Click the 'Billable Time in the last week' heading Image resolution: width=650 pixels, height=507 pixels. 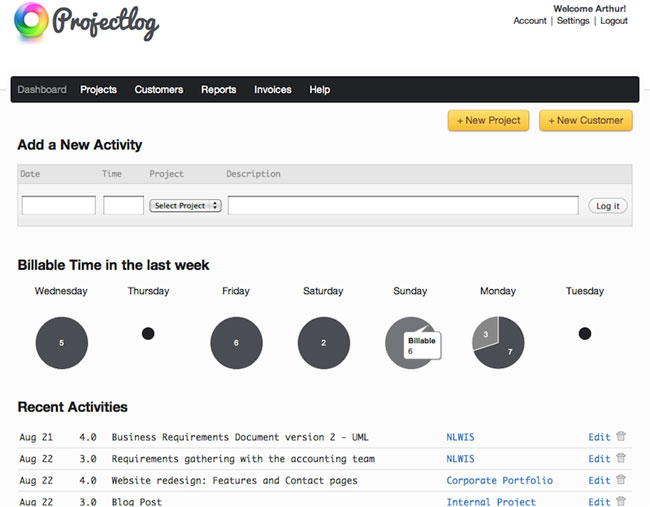tap(113, 265)
